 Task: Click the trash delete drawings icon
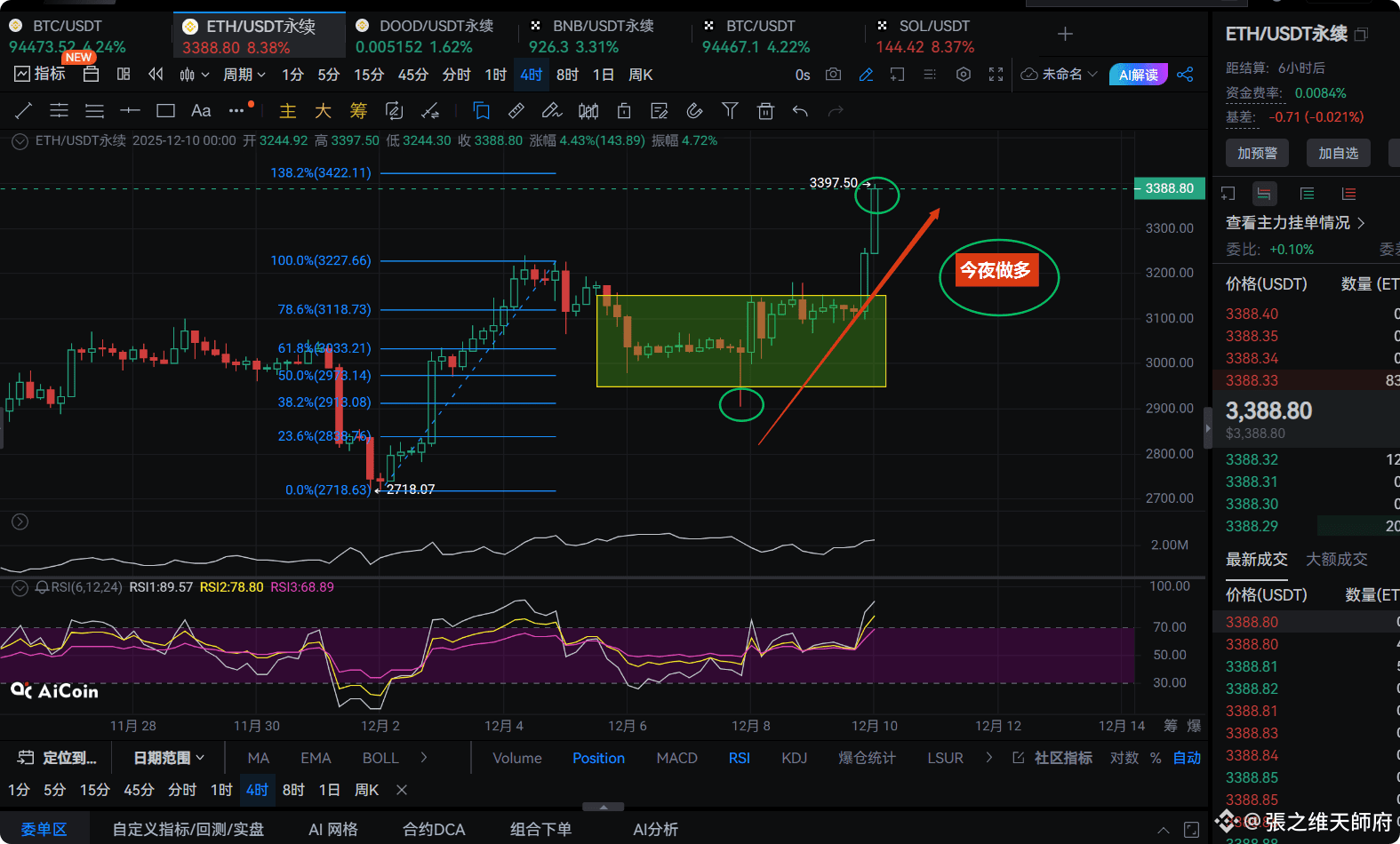(x=765, y=111)
